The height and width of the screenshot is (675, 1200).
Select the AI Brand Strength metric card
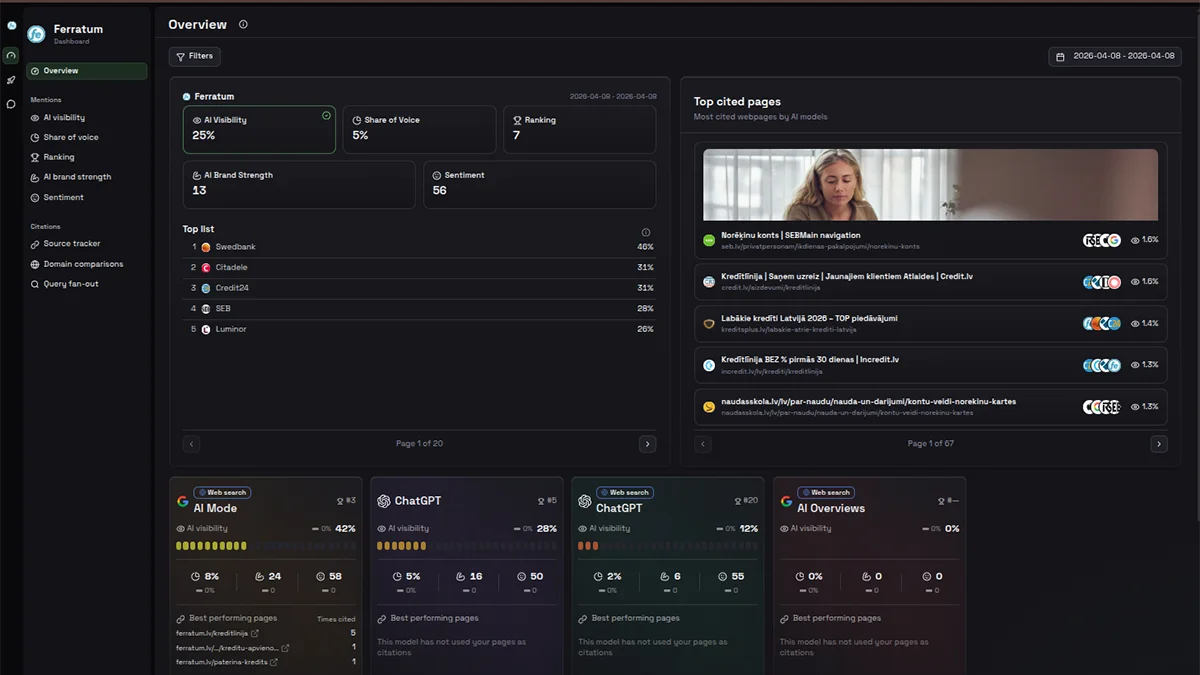point(299,185)
